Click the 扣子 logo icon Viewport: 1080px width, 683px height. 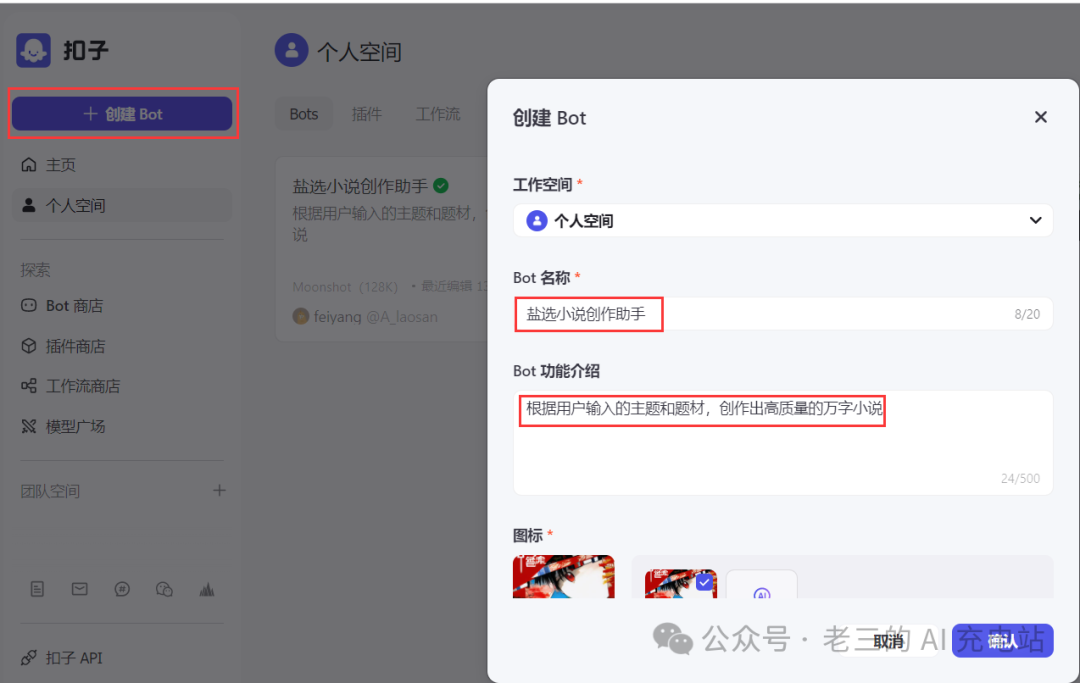(33, 50)
